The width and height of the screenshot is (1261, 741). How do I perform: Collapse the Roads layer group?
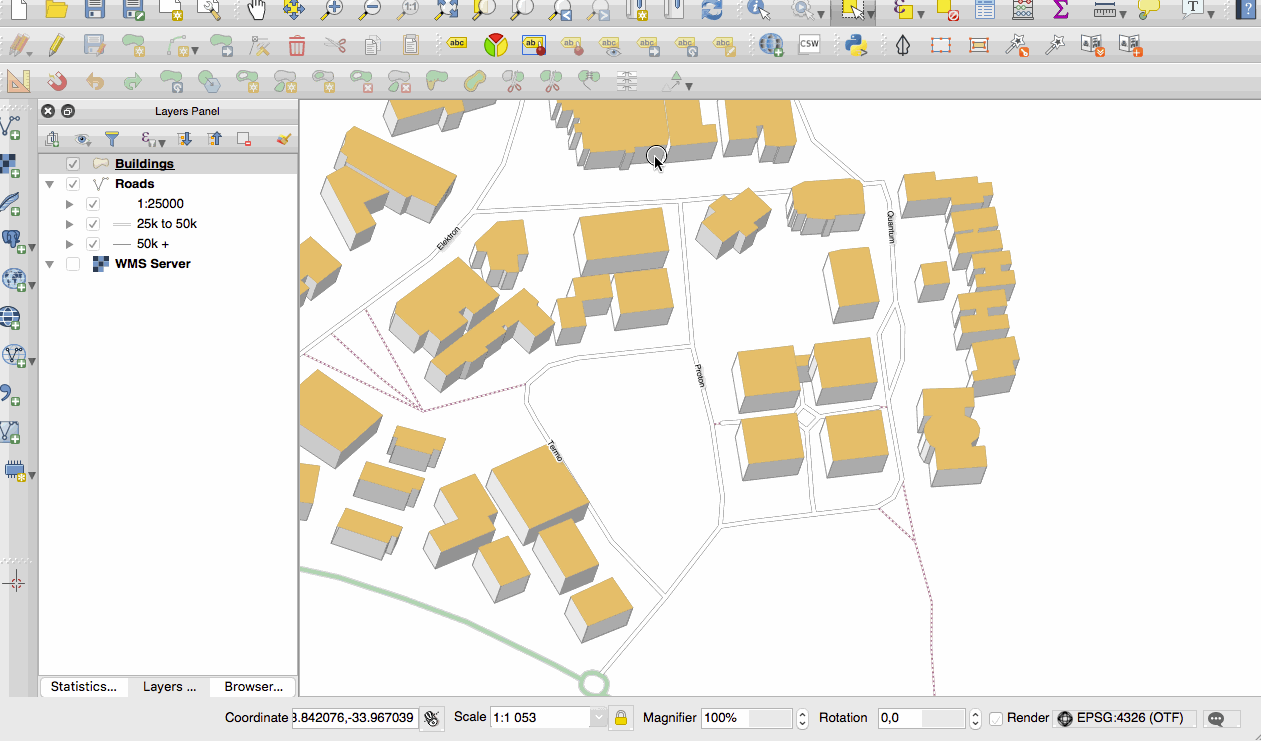click(x=49, y=184)
